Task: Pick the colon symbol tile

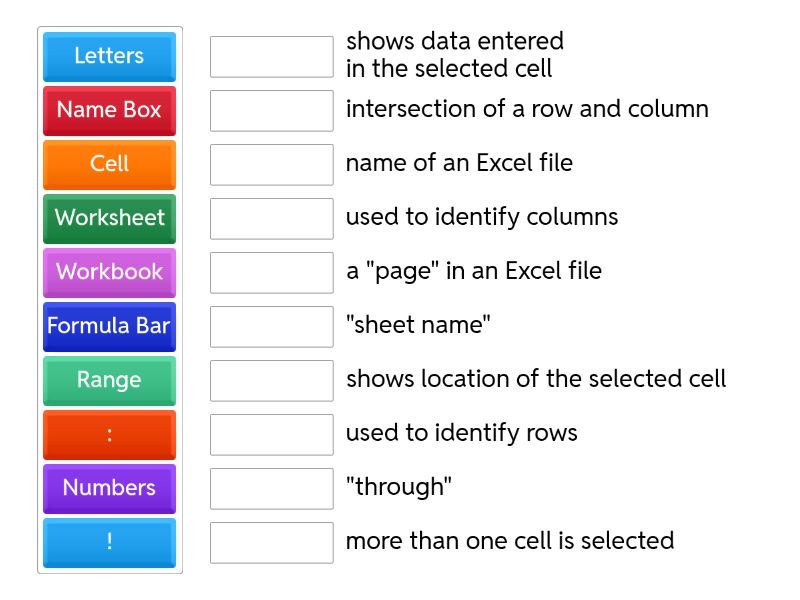Action: tap(109, 434)
